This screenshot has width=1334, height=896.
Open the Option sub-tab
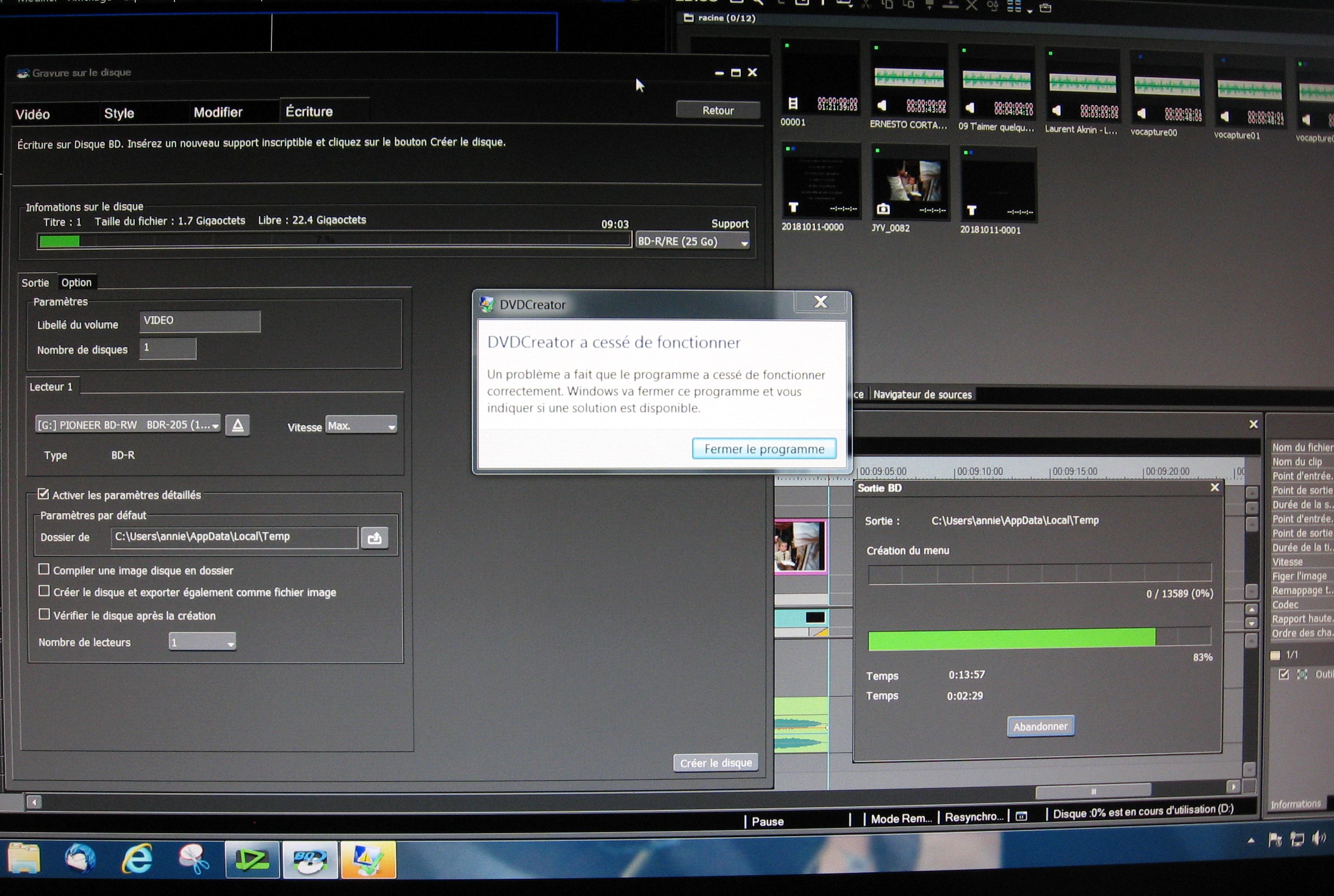coord(76,282)
